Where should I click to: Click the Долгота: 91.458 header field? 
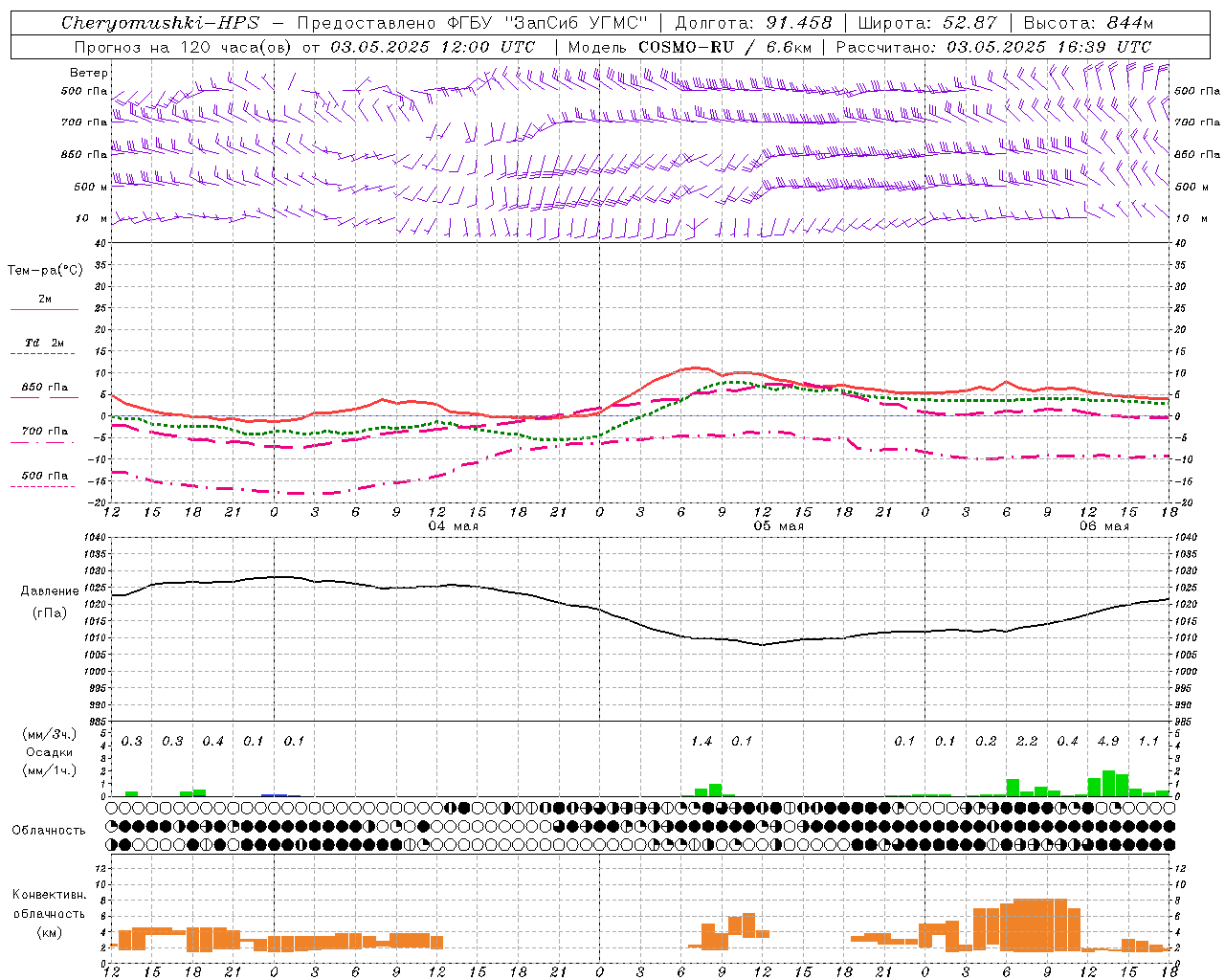coord(753,23)
